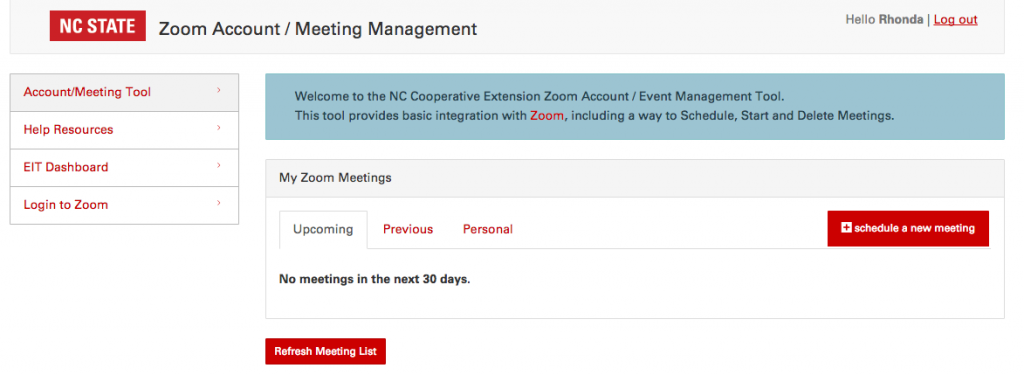1024x375 pixels.
Task: Click the My Zoom Meetings panel header
Action: pyautogui.click(x=635, y=178)
